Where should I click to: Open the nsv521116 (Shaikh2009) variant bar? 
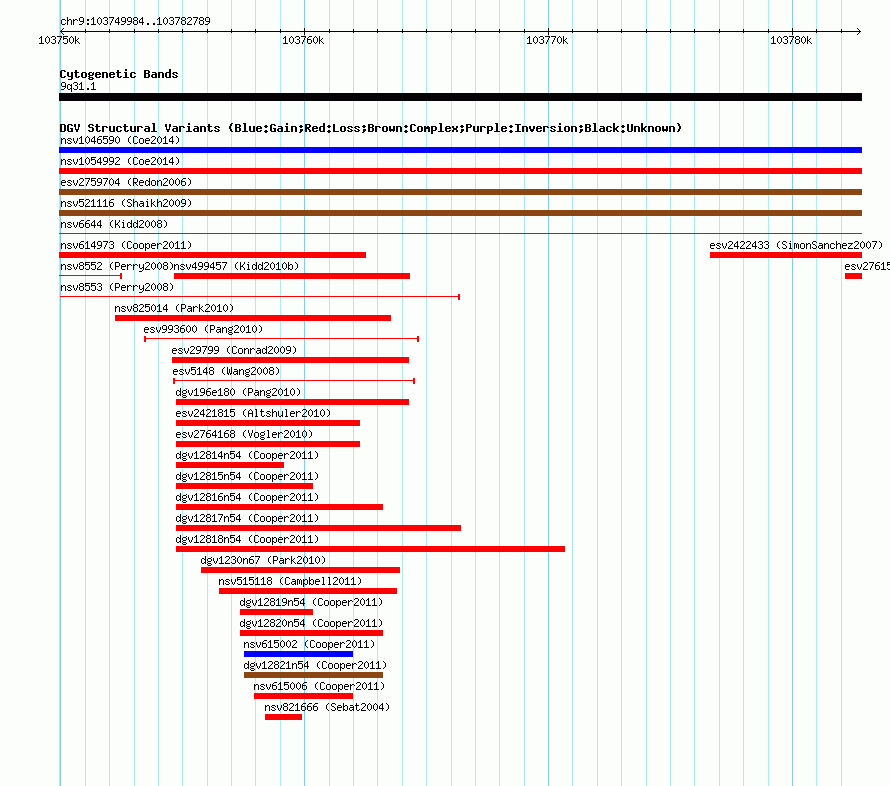460,213
